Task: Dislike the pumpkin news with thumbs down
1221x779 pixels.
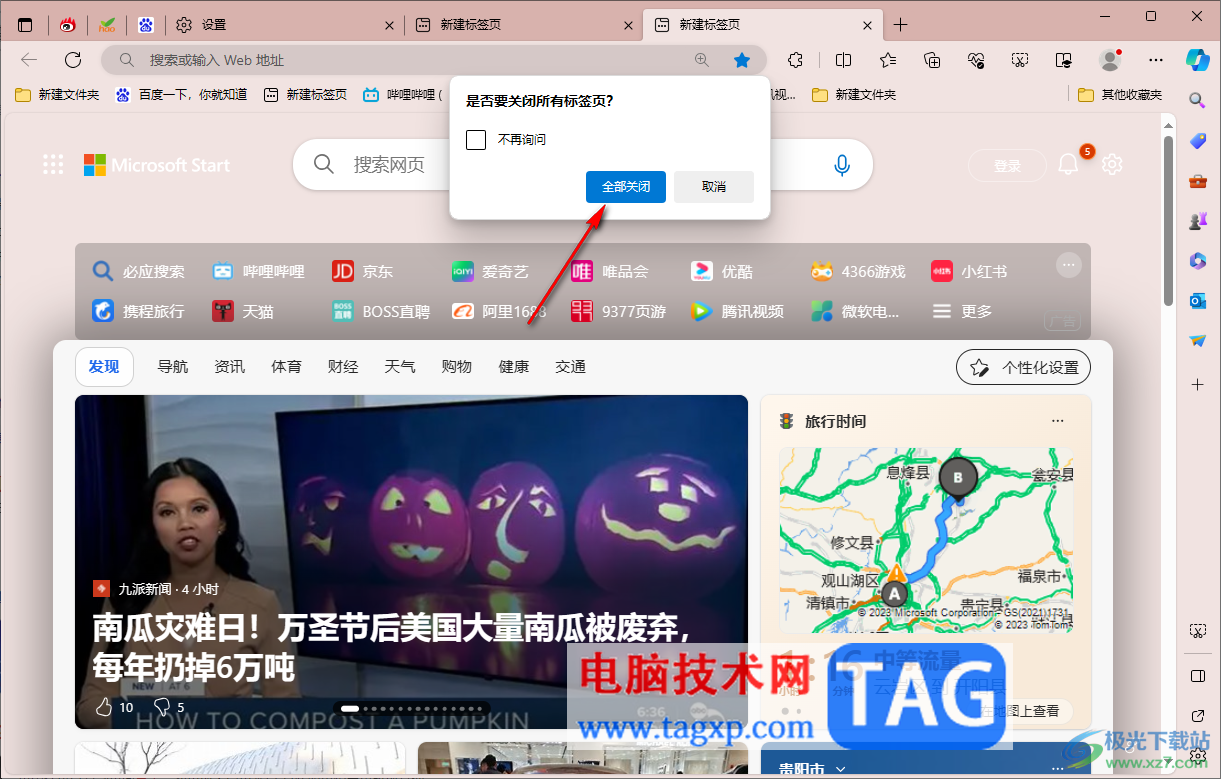Action: (x=161, y=707)
